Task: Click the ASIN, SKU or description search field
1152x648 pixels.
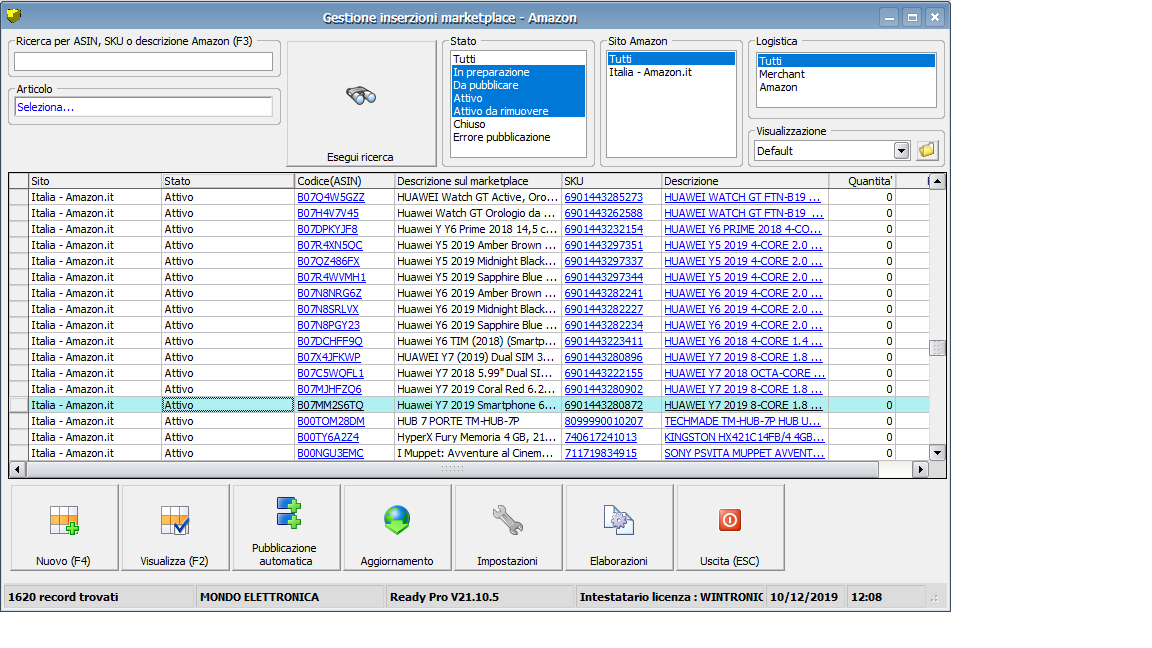Action: click(x=143, y=62)
